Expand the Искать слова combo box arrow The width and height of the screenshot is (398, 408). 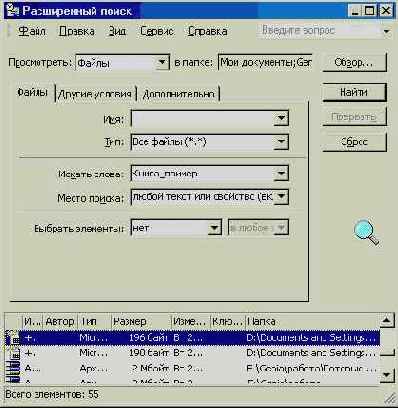tap(281, 173)
